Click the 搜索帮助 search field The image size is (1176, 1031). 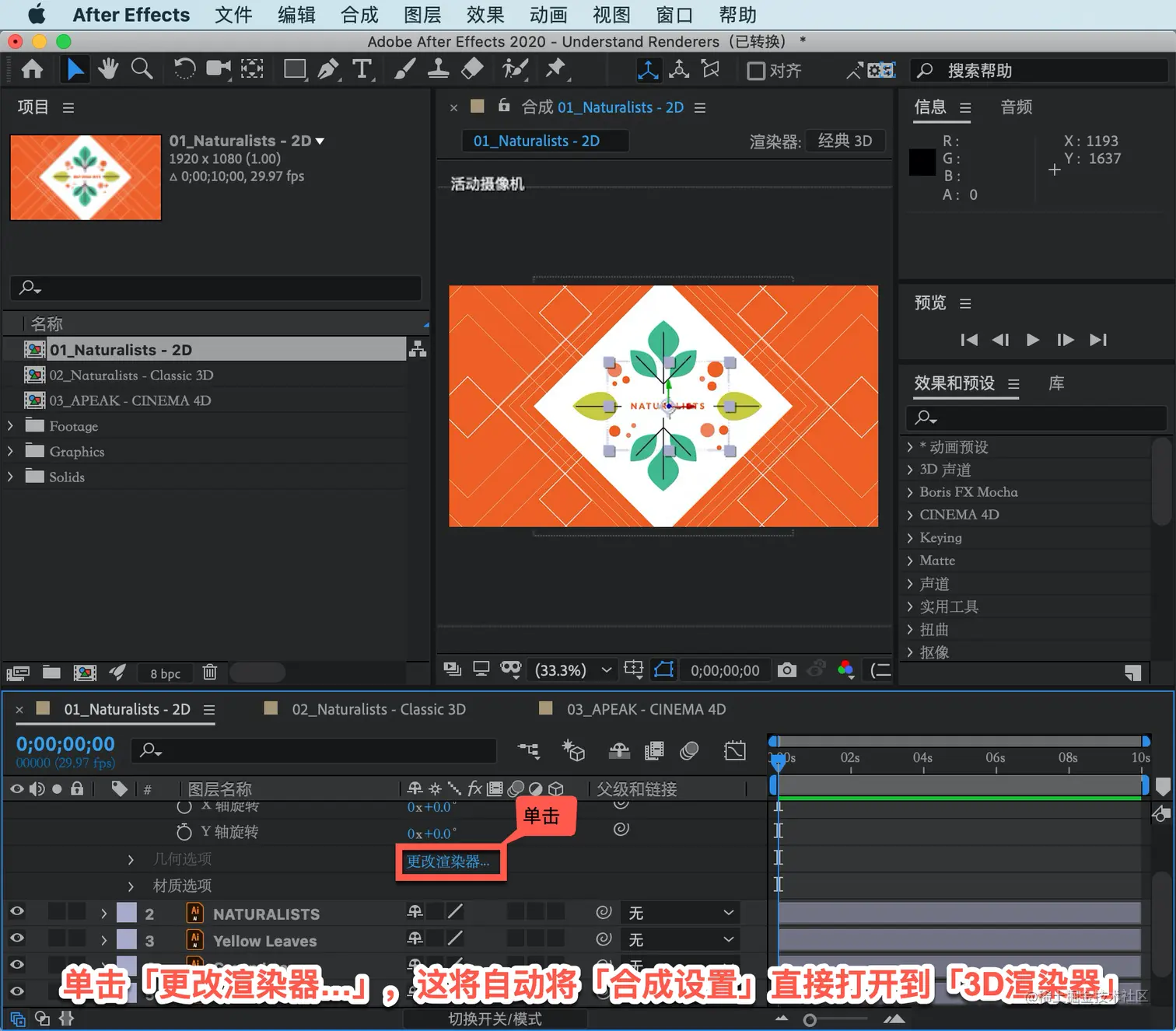(x=1039, y=71)
